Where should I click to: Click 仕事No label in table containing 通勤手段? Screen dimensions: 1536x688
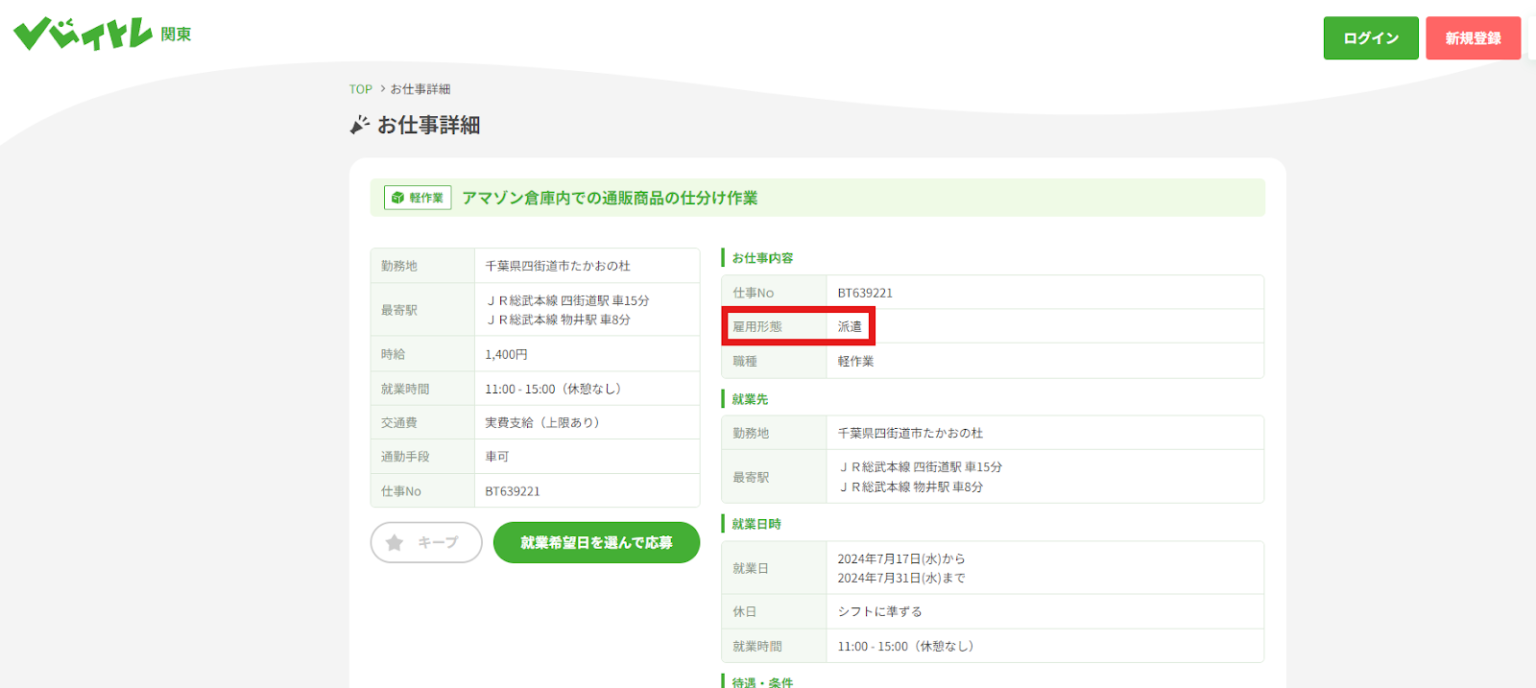[x=423, y=491]
